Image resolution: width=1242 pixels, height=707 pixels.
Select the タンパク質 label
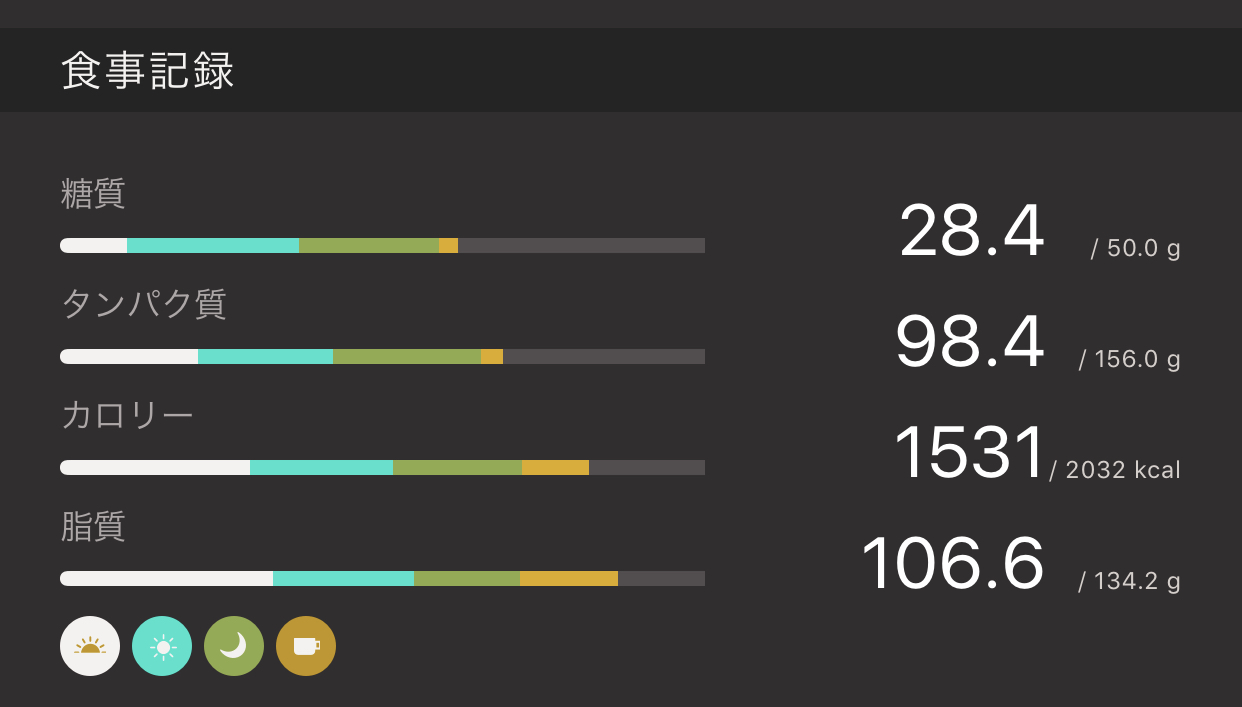tap(144, 304)
